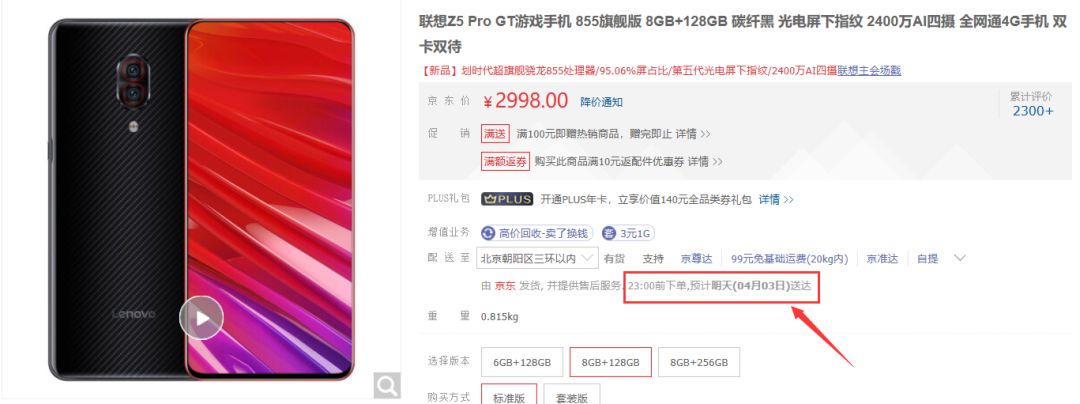Open the 联想主会场 link
The image size is (1080, 404).
point(869,70)
